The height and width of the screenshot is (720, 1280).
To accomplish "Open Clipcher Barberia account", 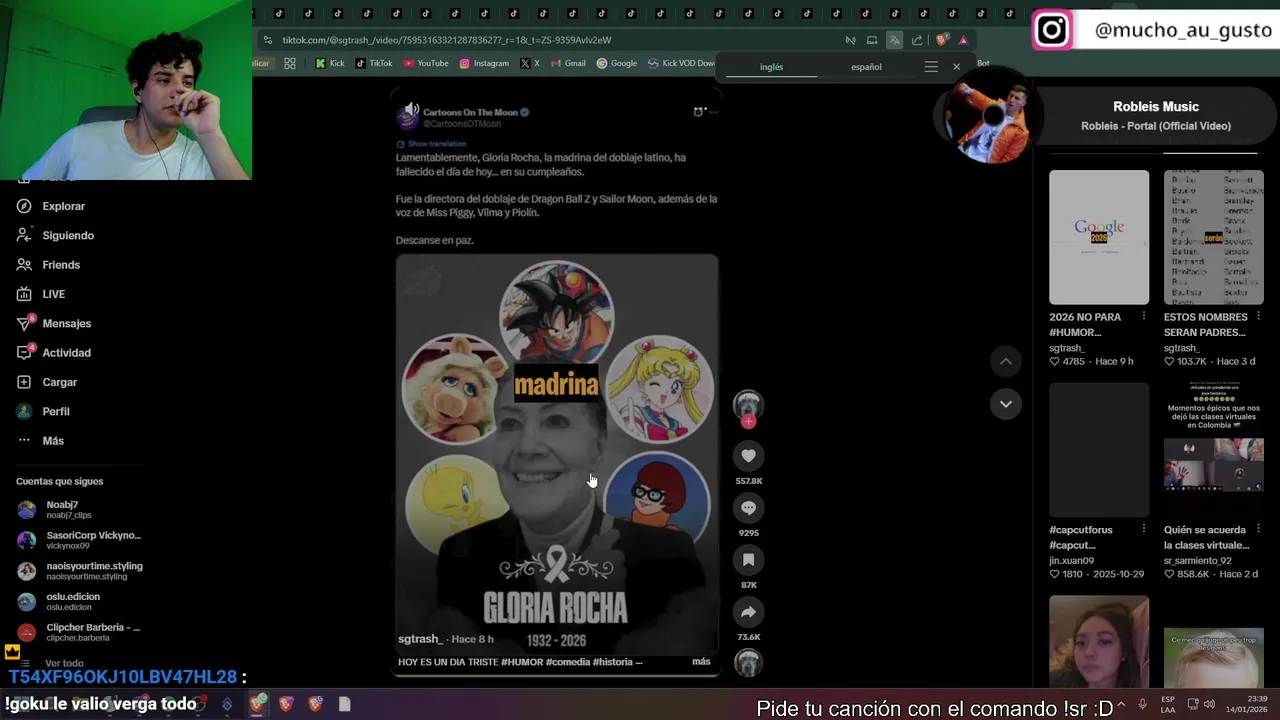I will point(78,632).
